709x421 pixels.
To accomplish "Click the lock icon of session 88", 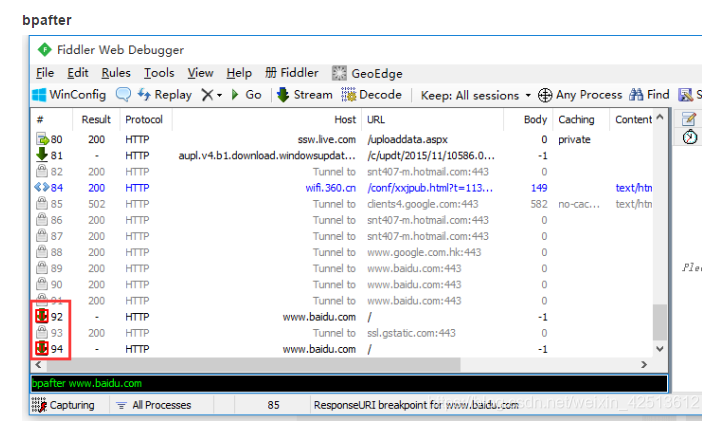I will point(42,252).
